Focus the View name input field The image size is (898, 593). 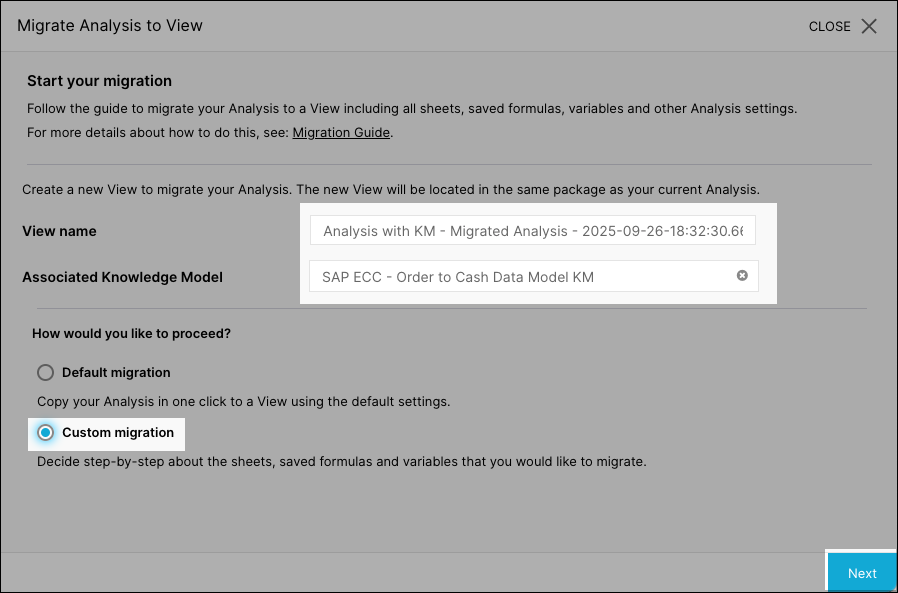tap(532, 232)
